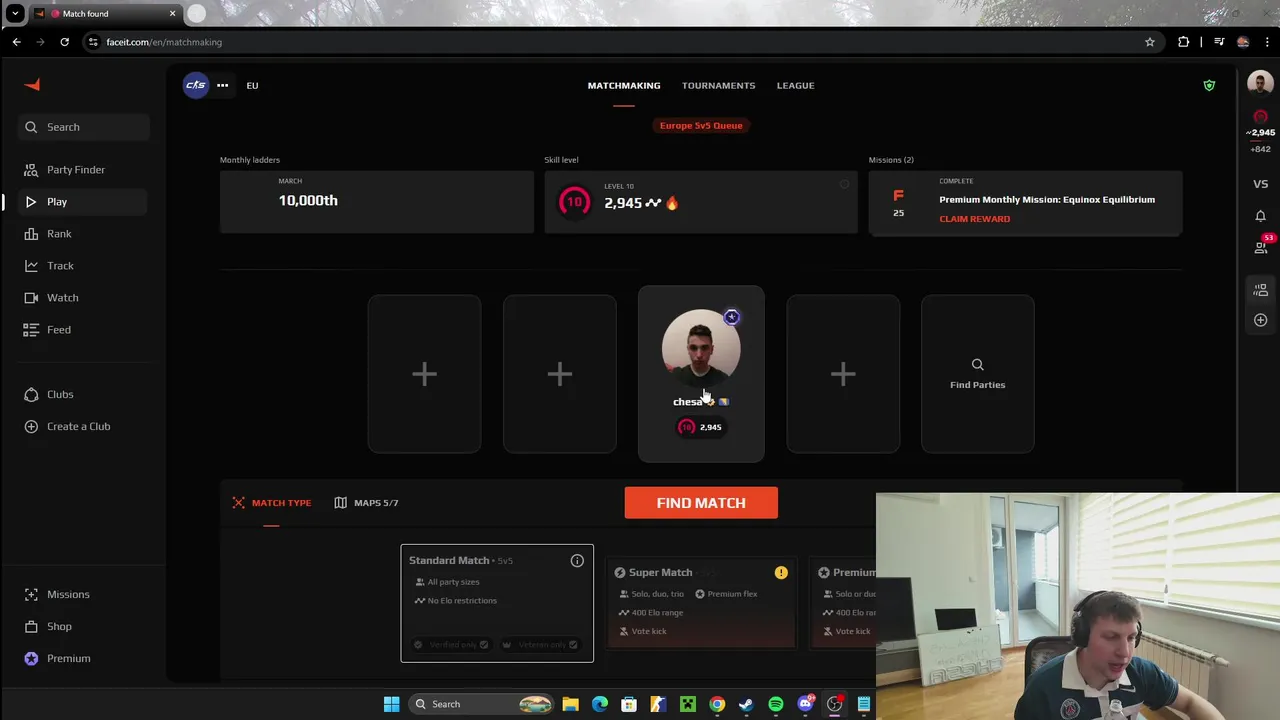Open Clubs in the left sidebar
Viewport: 1280px width, 720px height.
coord(83,394)
